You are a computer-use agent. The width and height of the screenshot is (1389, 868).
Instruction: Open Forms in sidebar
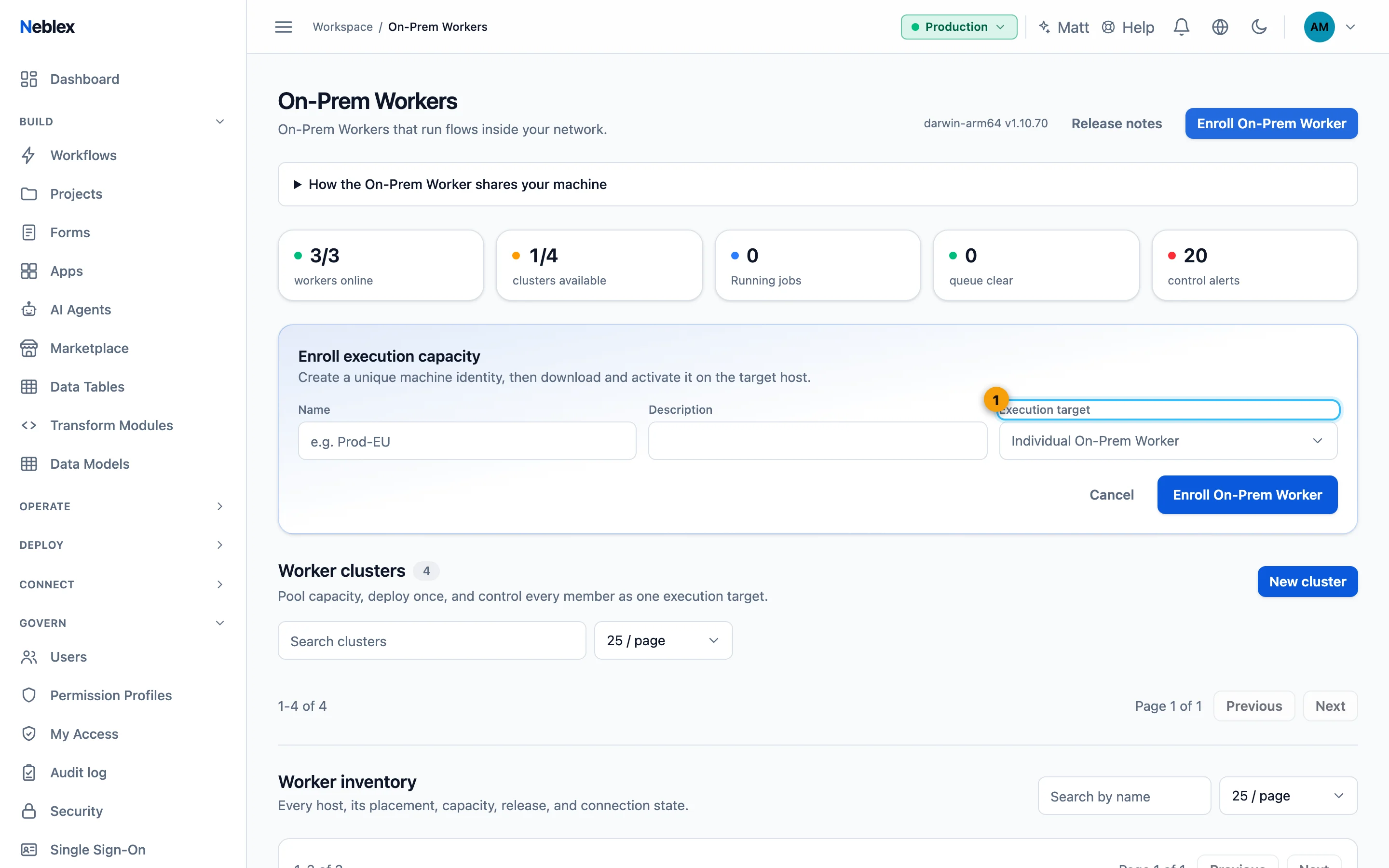pyautogui.click(x=123, y=232)
